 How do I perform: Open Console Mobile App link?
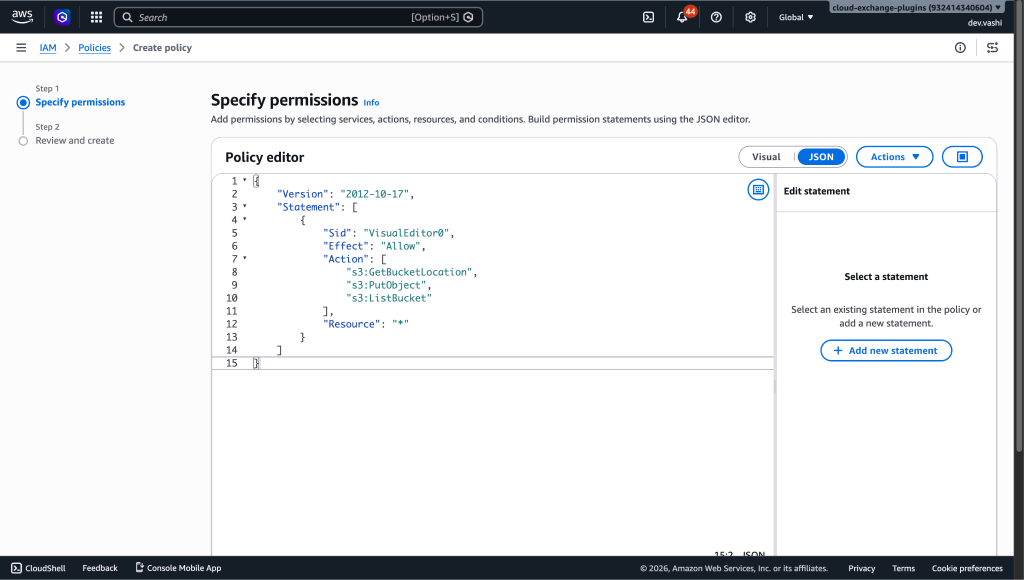(x=178, y=568)
